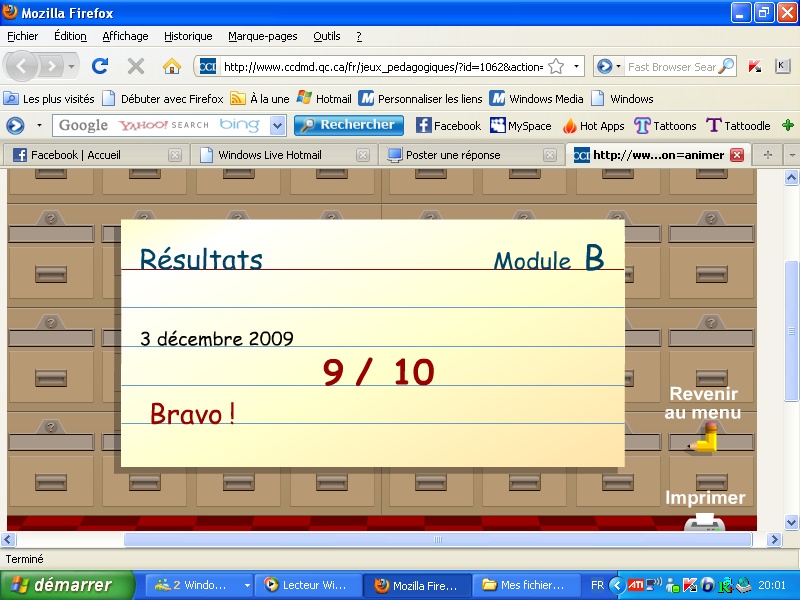The height and width of the screenshot is (600, 800).
Task: Open the list all tabs dropdown
Action: 792,155
